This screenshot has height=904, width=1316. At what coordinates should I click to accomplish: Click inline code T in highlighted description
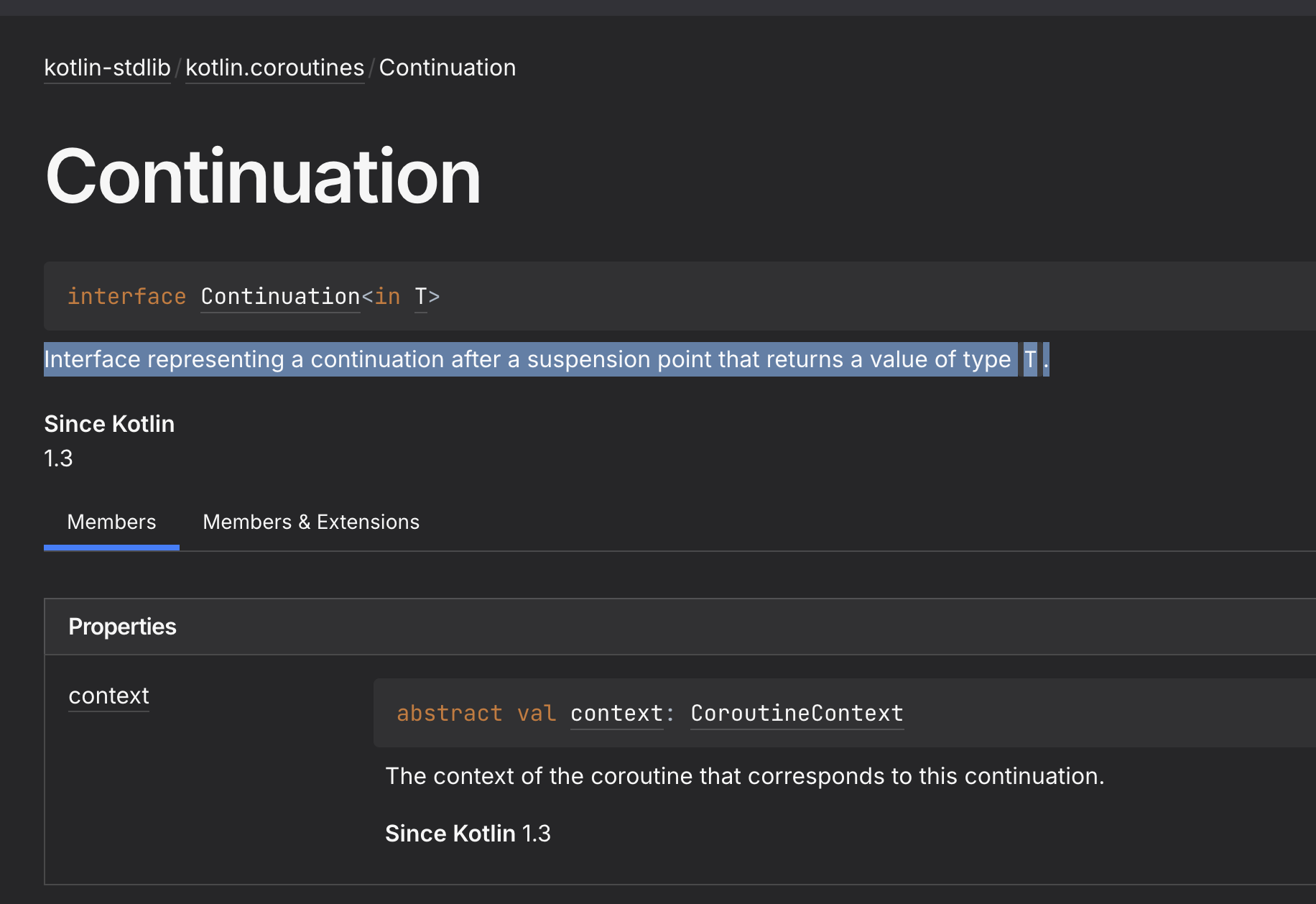click(1030, 359)
